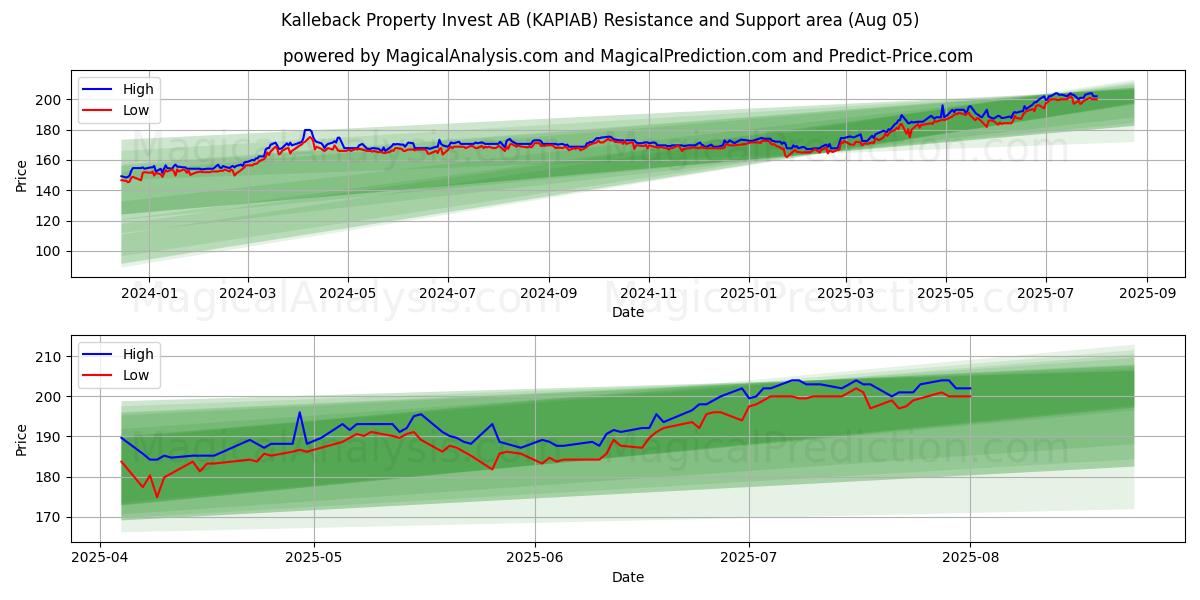Click the 2024-07 tick label

pyautogui.click(x=448, y=294)
